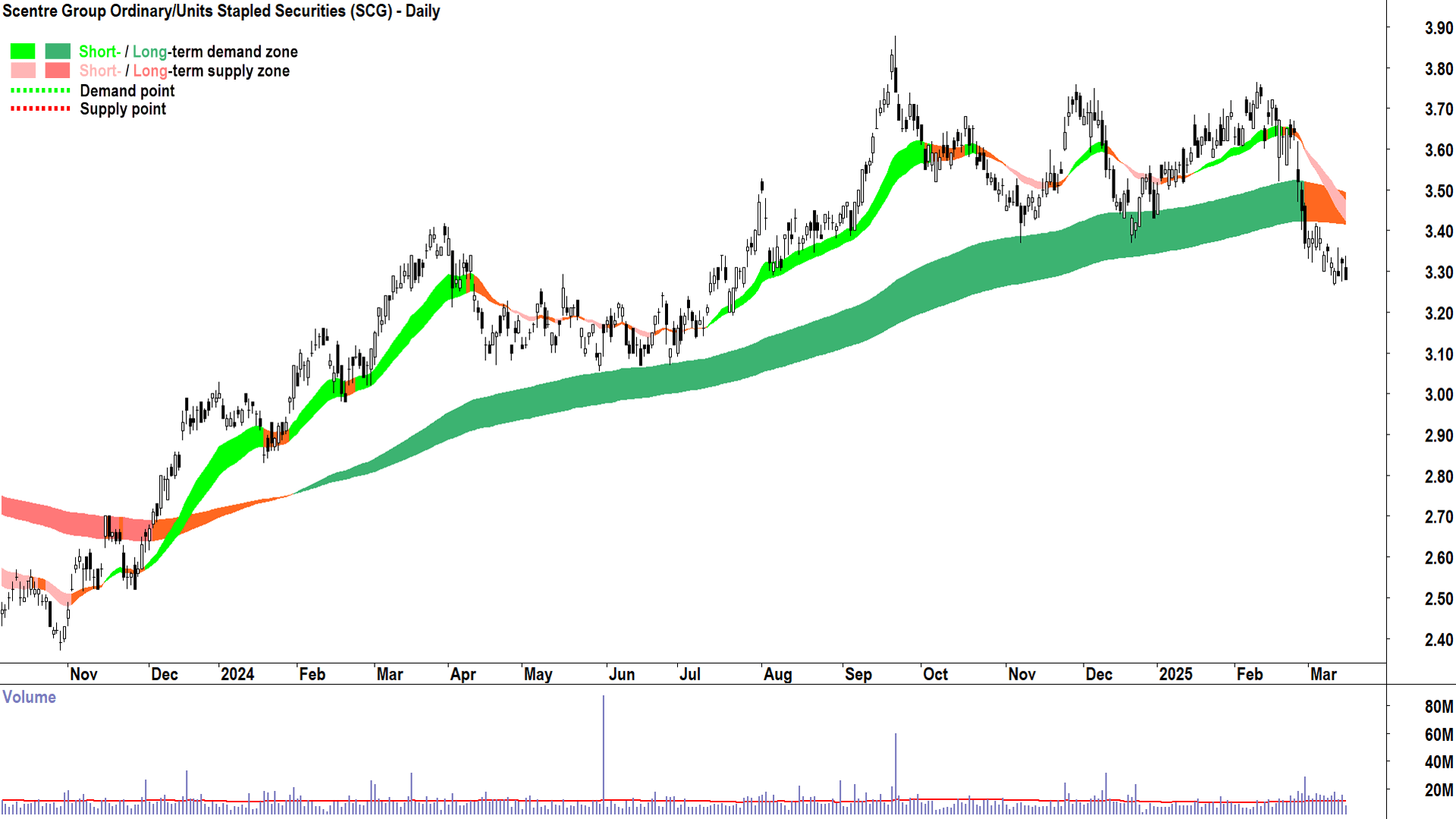Click the Sep label on time axis

coord(858,674)
